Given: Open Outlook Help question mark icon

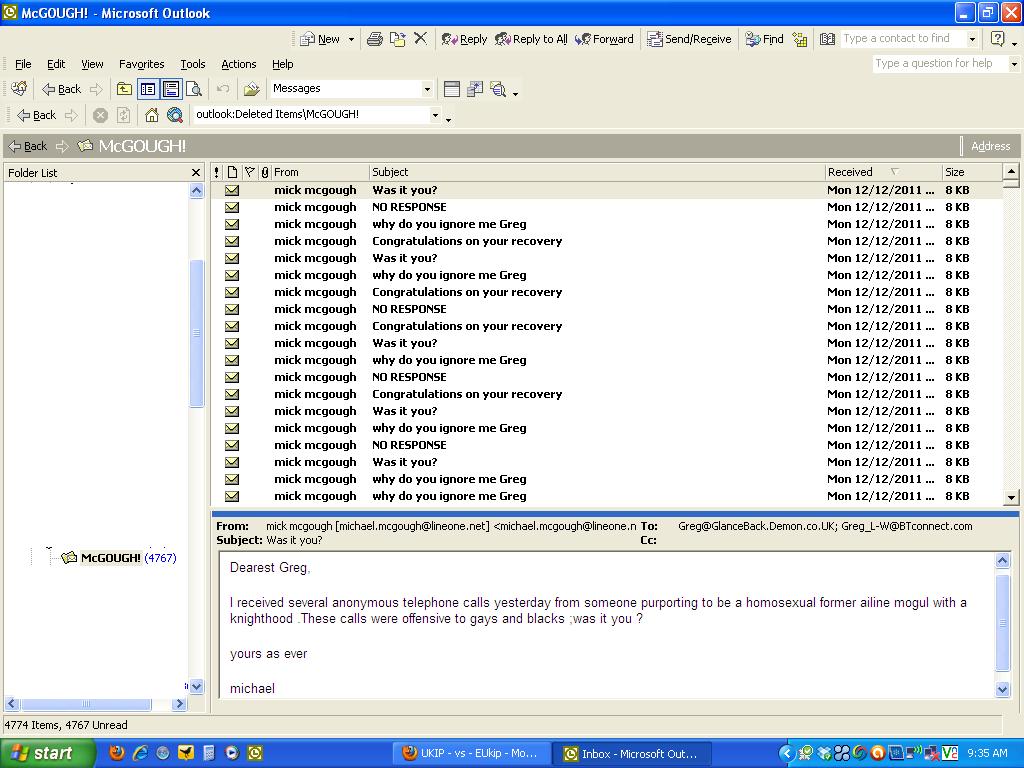Looking at the screenshot, I should [998, 39].
